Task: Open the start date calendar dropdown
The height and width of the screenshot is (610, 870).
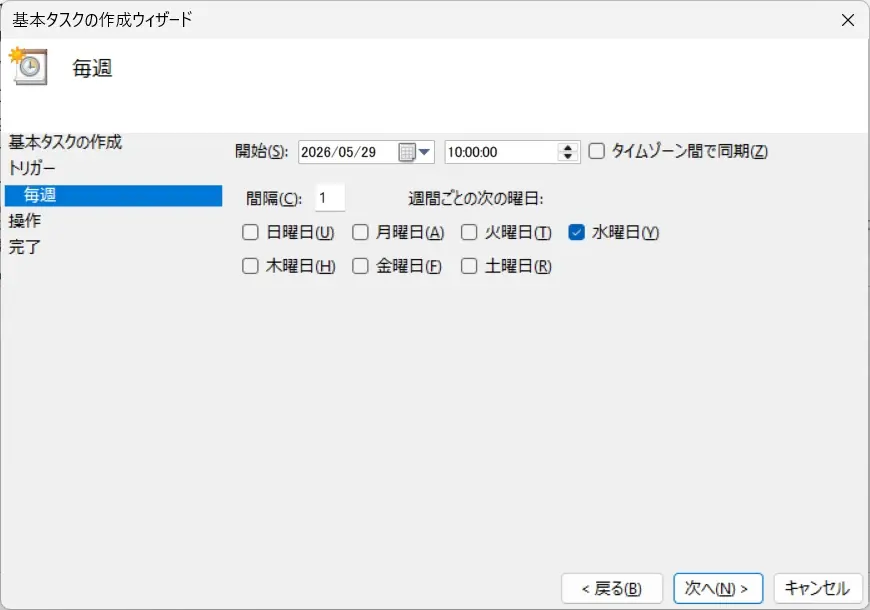Action: coord(424,152)
